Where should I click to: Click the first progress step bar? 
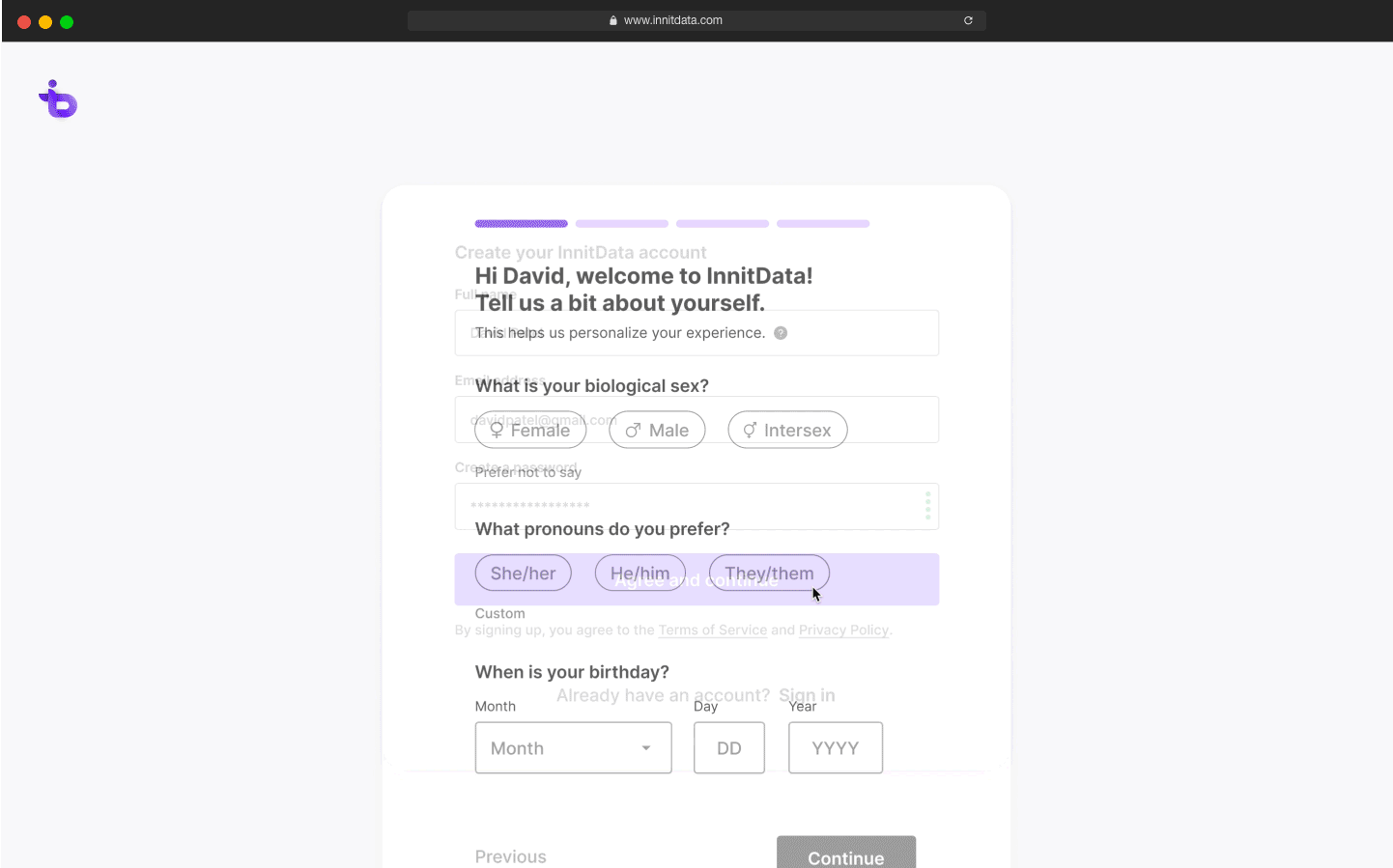[521, 224]
